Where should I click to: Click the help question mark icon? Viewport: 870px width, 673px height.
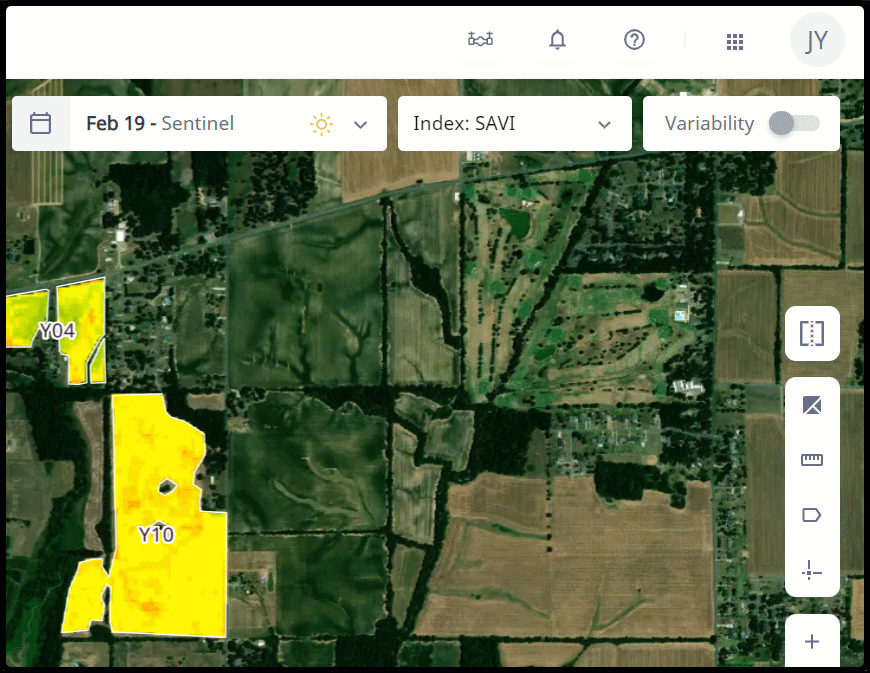634,40
